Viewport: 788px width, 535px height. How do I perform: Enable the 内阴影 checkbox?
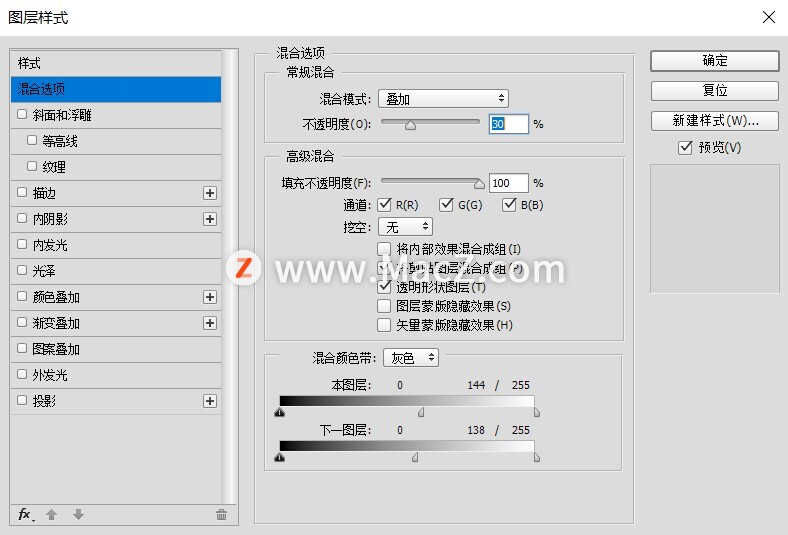[22, 218]
